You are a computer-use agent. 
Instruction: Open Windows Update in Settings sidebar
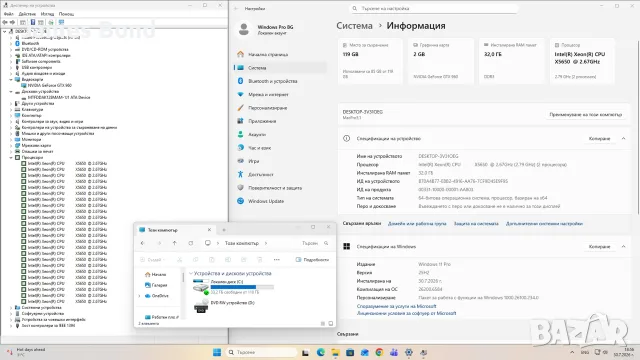click(x=266, y=201)
